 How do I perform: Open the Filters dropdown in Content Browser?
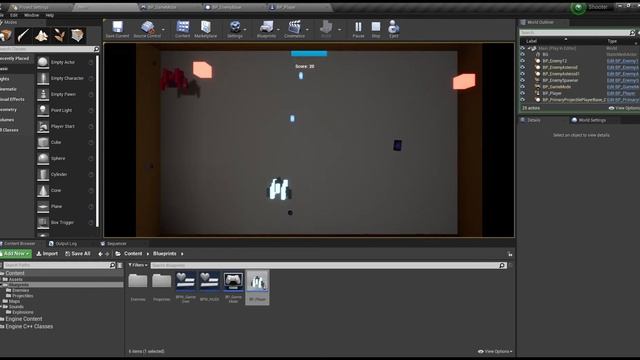(x=138, y=265)
